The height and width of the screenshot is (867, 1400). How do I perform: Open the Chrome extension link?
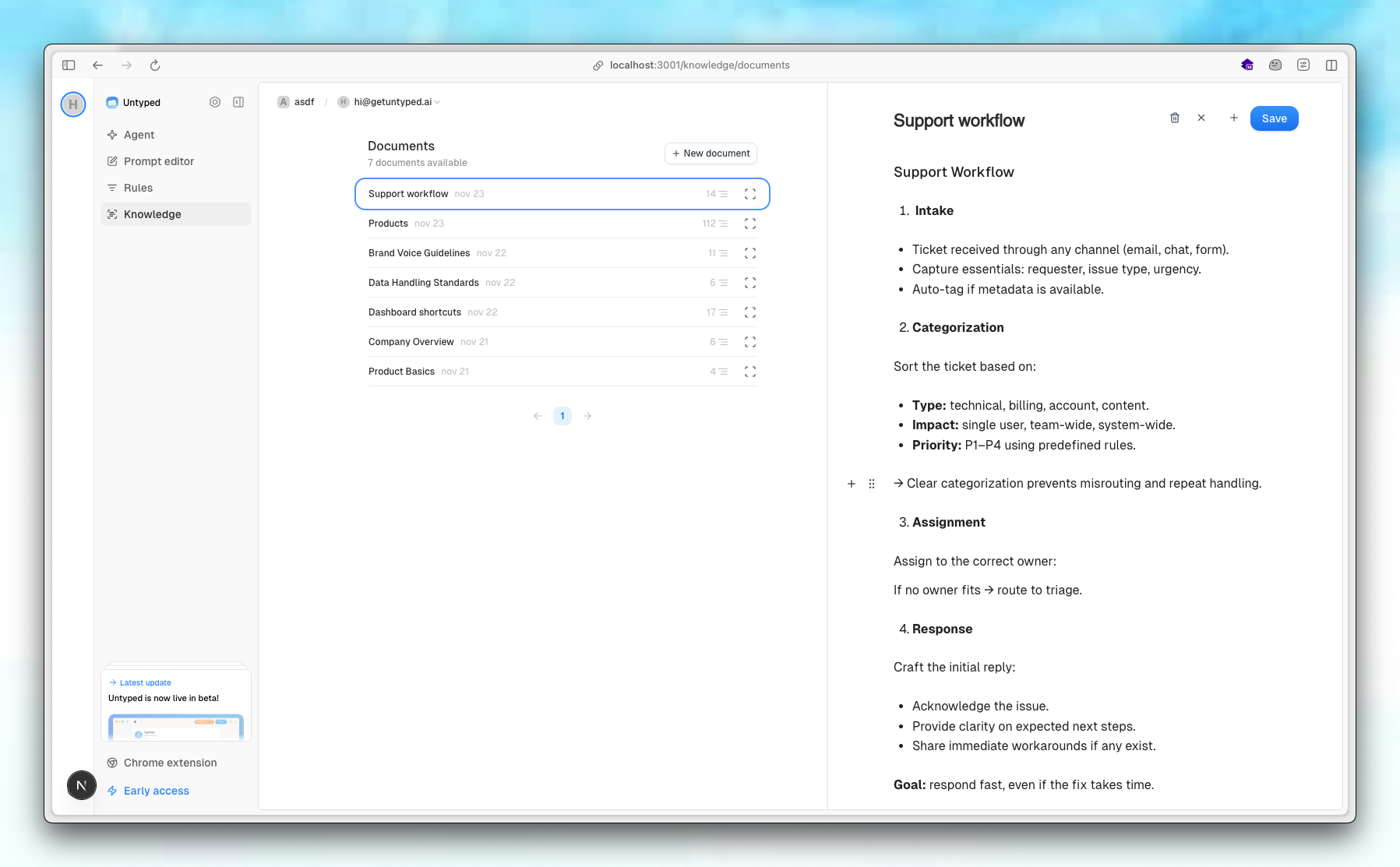click(x=170, y=763)
